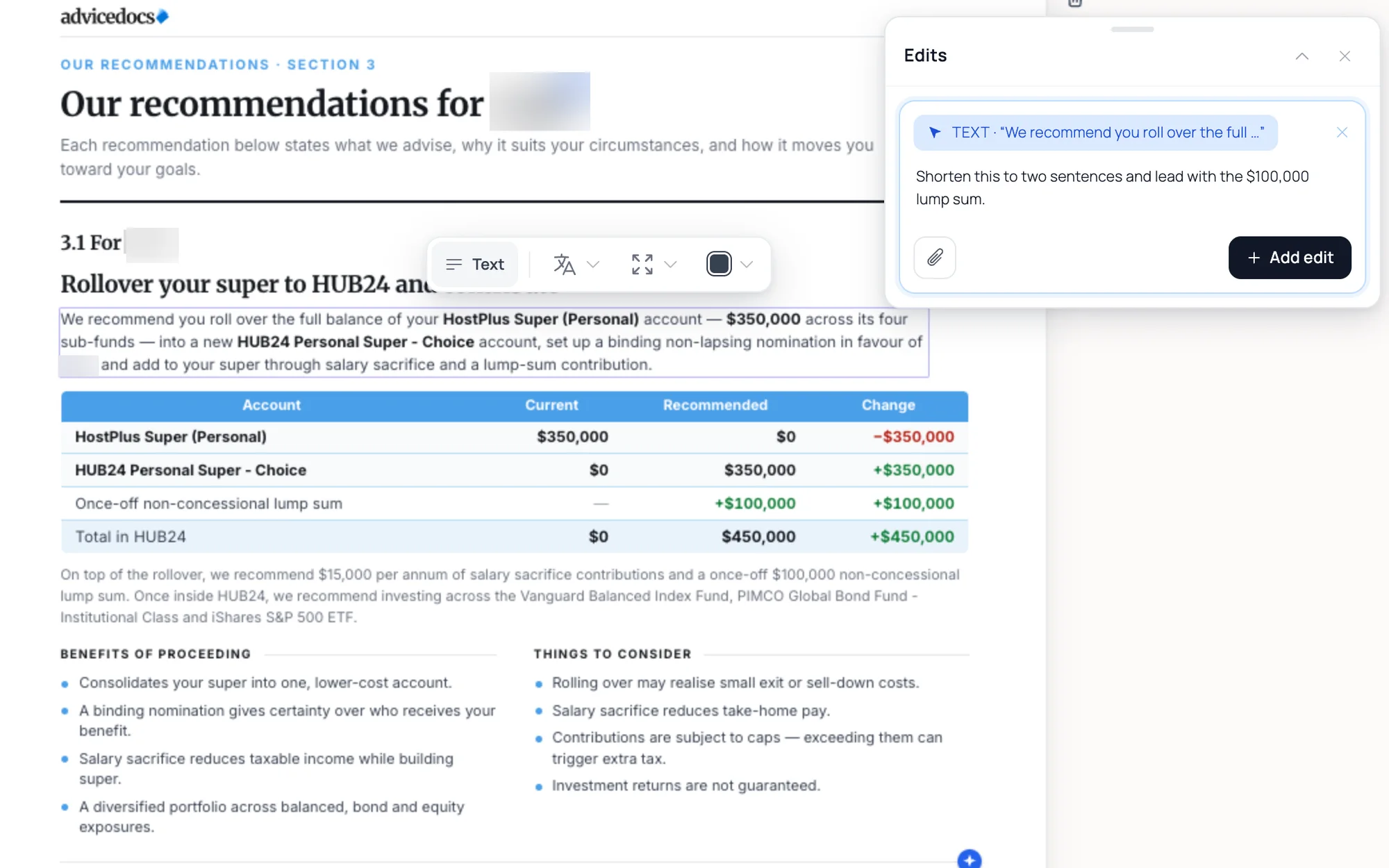Click the $450,000 recommended total value
Image resolution: width=1389 pixels, height=868 pixels.
pyautogui.click(x=758, y=537)
